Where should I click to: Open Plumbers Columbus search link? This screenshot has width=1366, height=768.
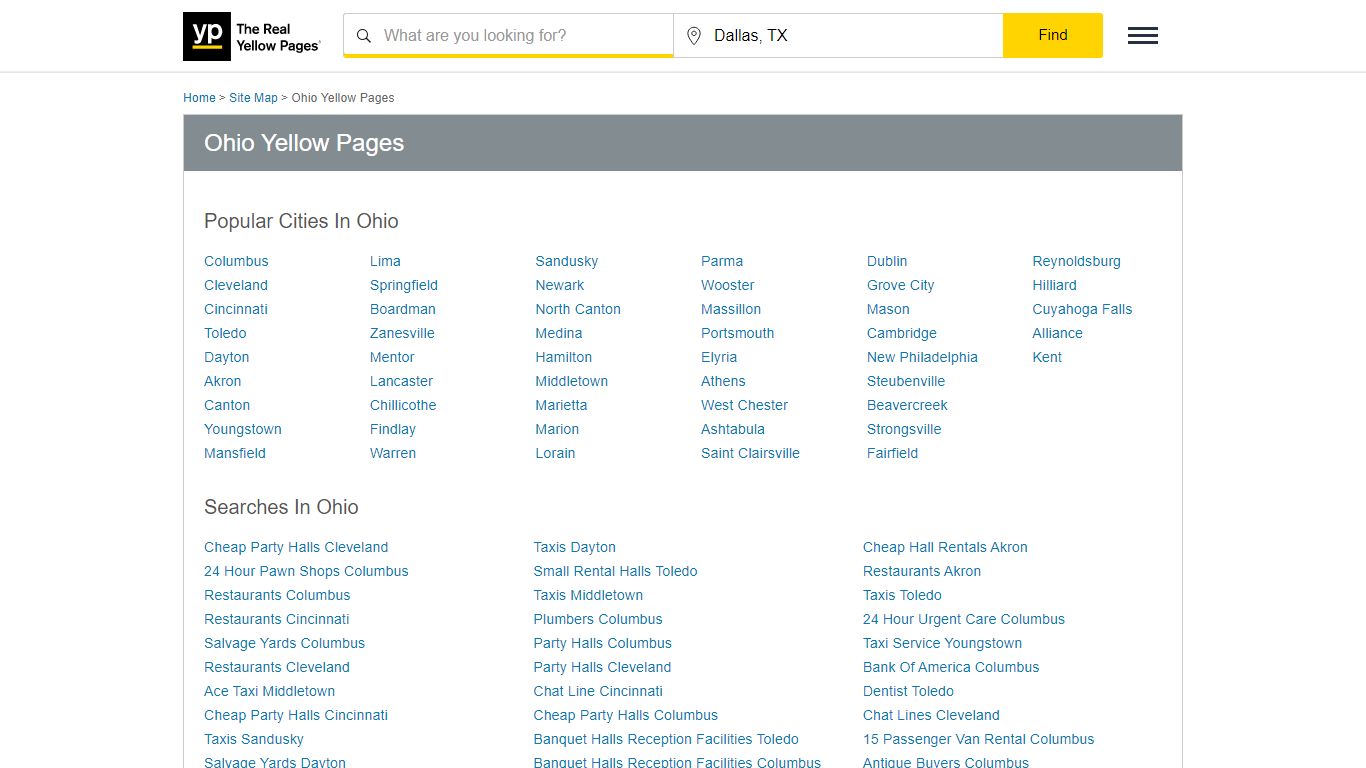pyautogui.click(x=598, y=619)
